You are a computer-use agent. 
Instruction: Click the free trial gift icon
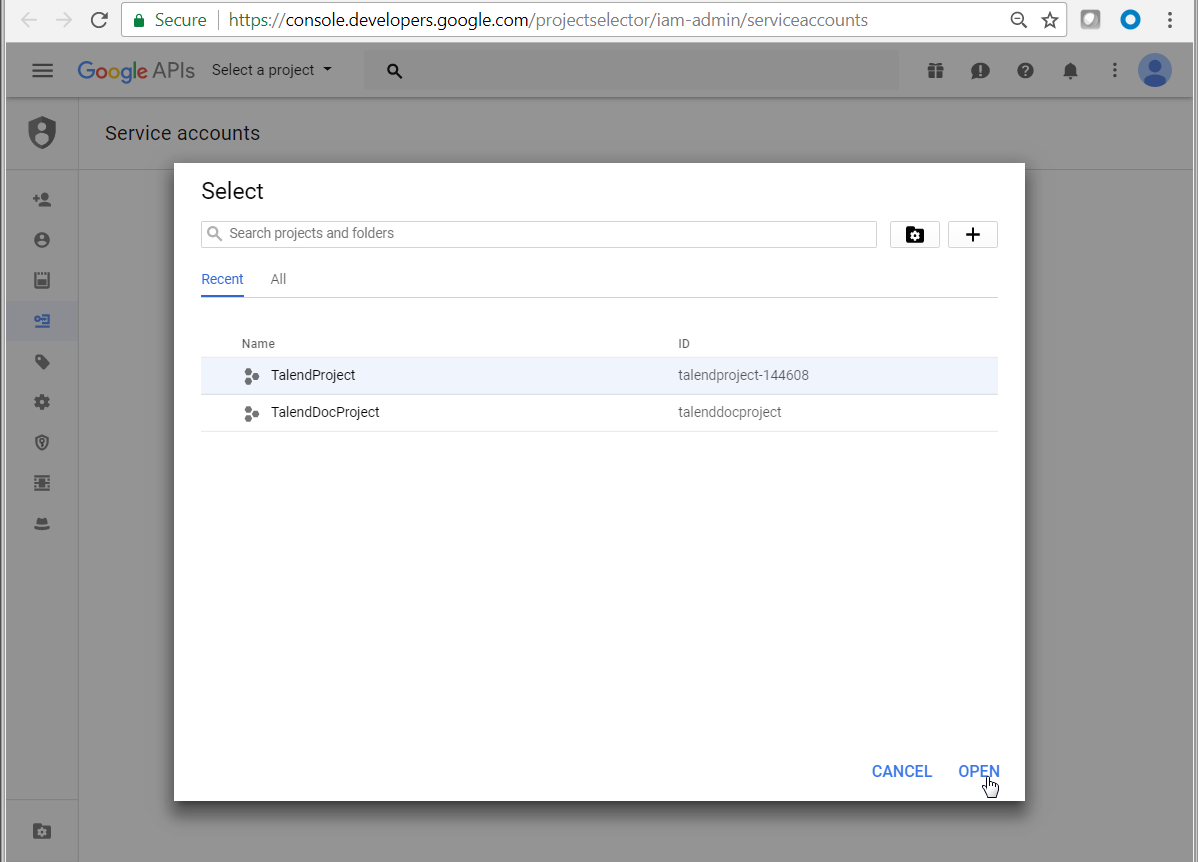point(935,70)
